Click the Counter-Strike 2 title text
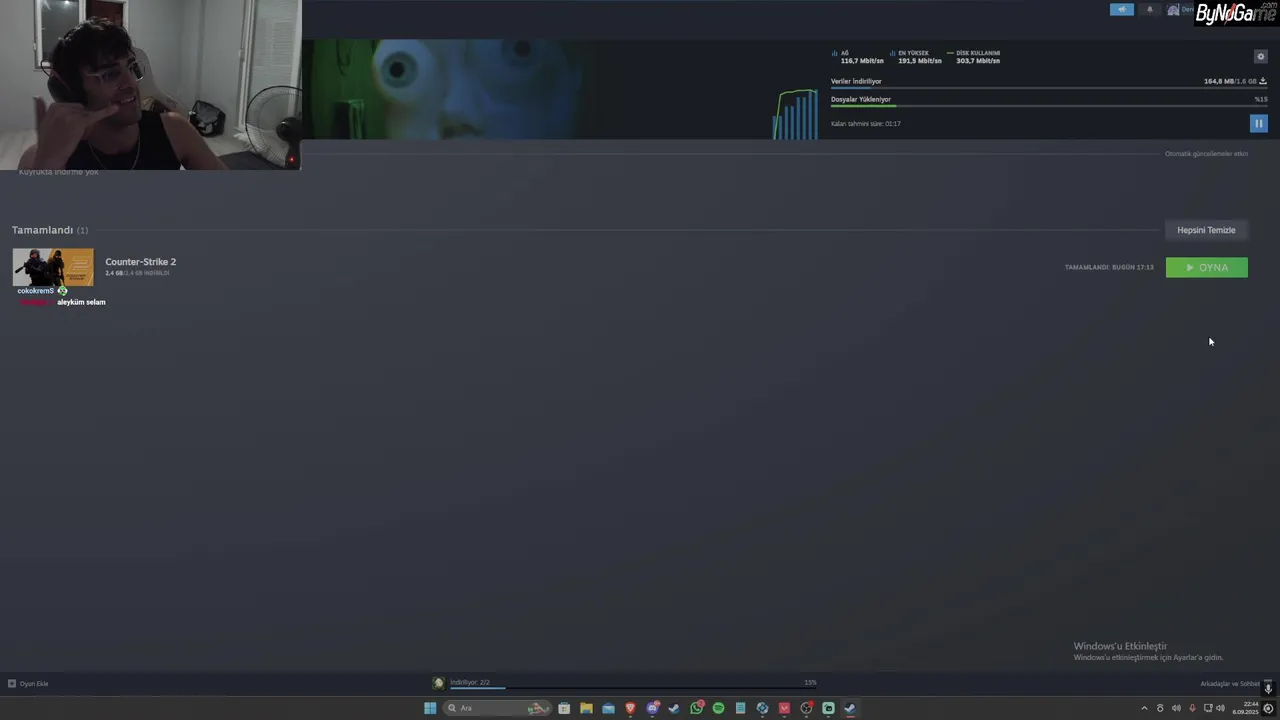Screen dimensions: 1280x720 coord(140,262)
